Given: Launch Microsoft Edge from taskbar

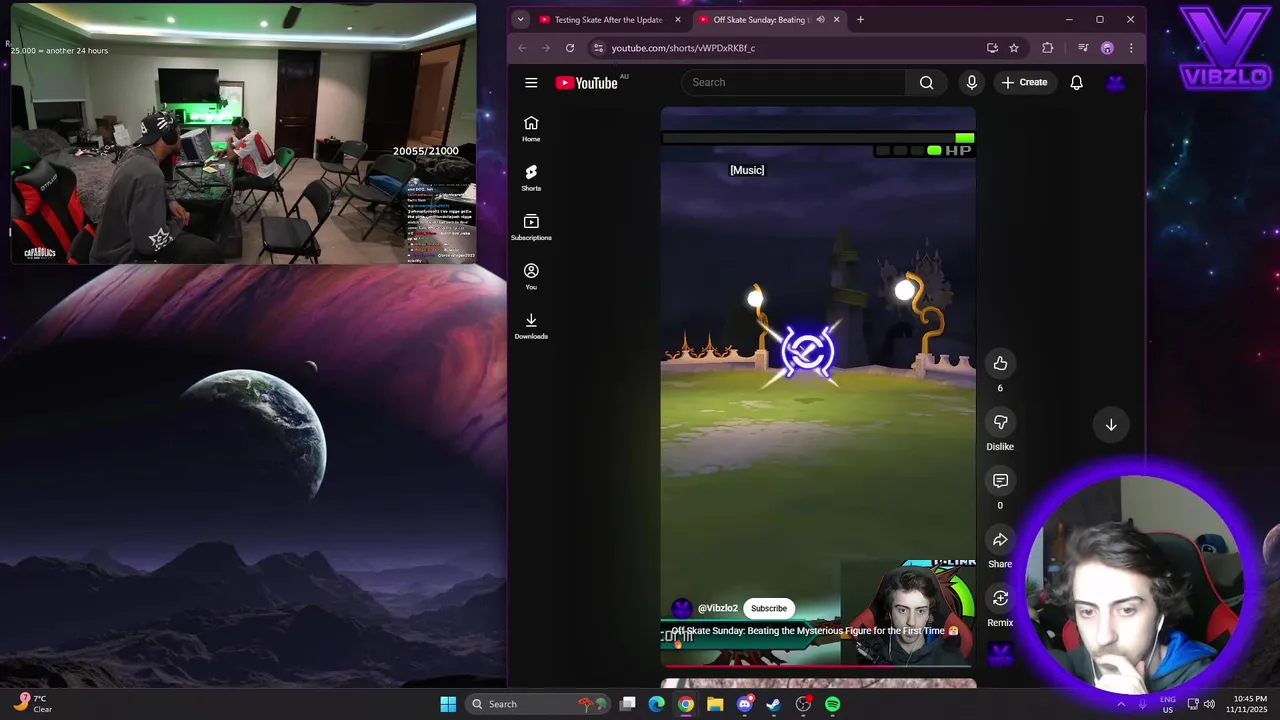Looking at the screenshot, I should 656,704.
